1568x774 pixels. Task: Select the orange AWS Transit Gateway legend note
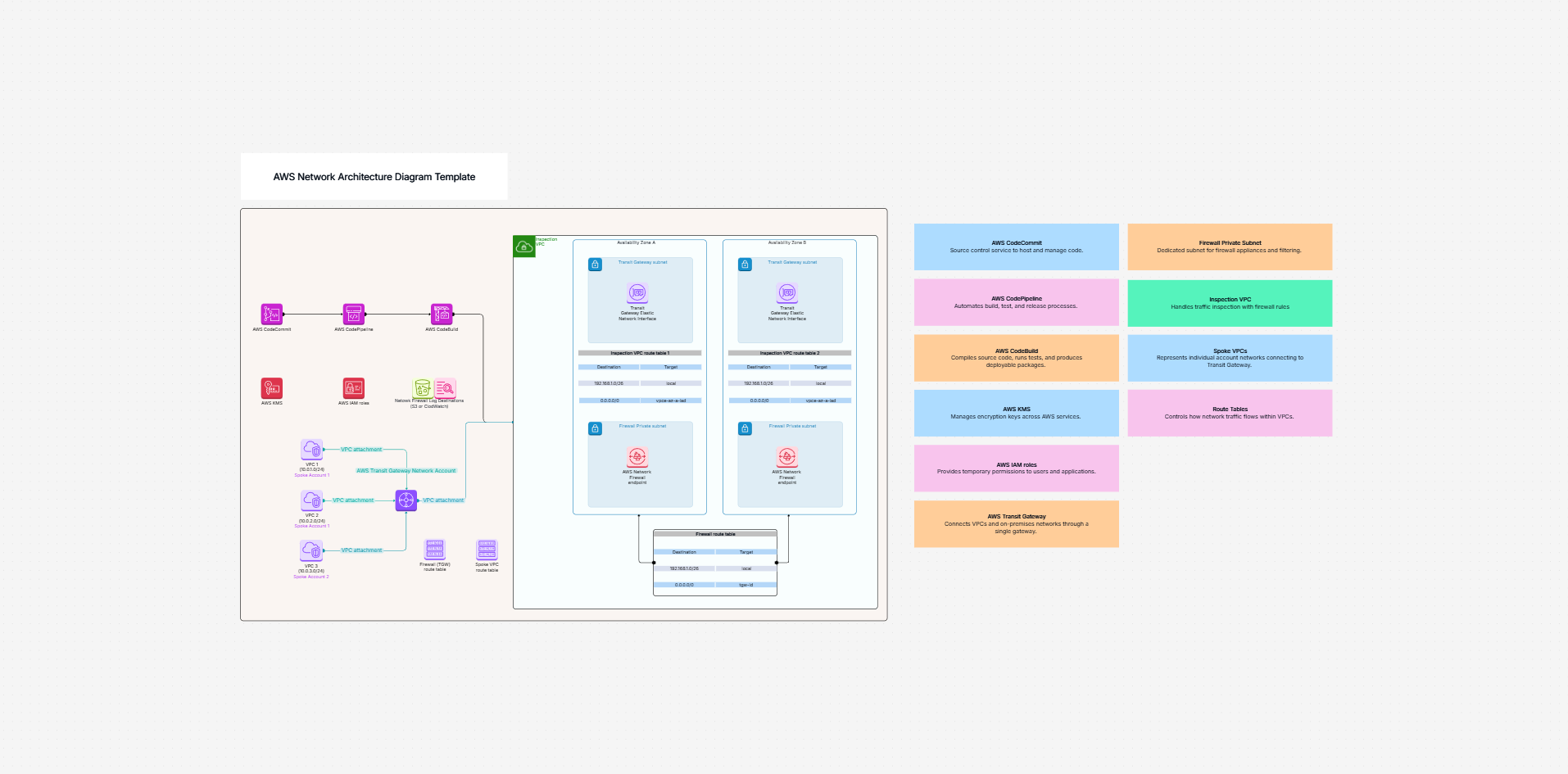[x=1017, y=524]
